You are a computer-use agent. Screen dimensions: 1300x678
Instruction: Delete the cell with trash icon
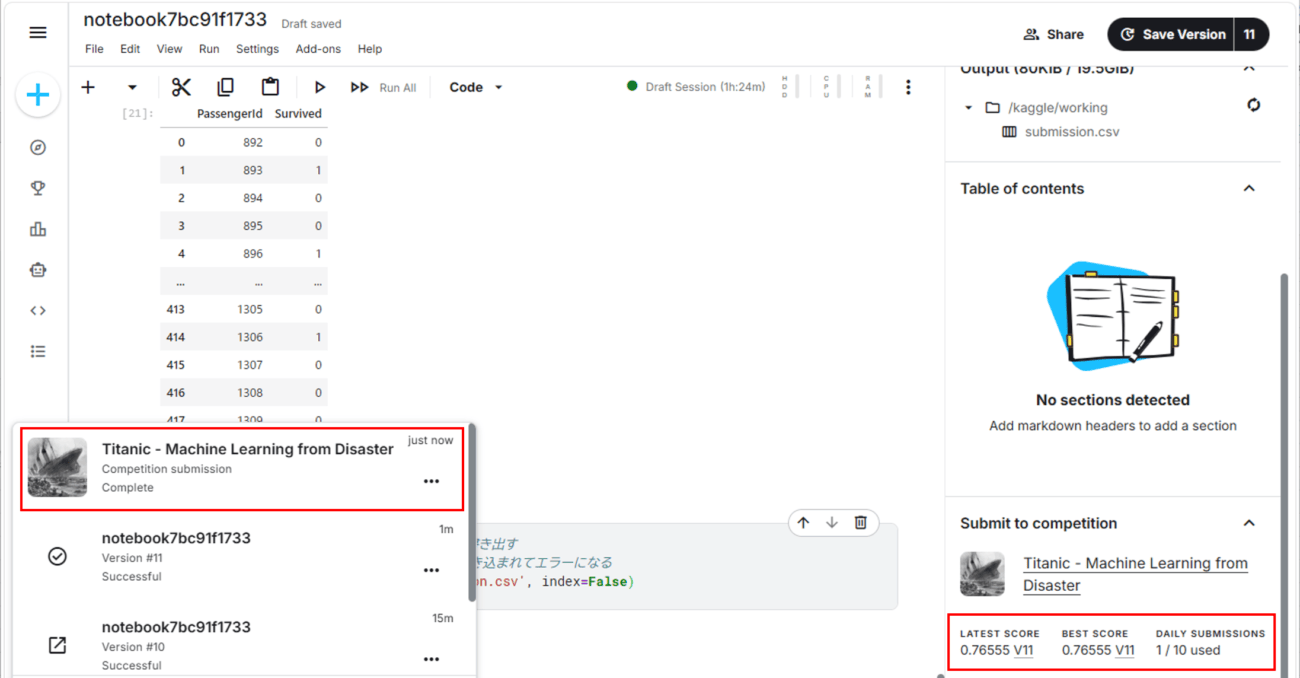coord(860,523)
